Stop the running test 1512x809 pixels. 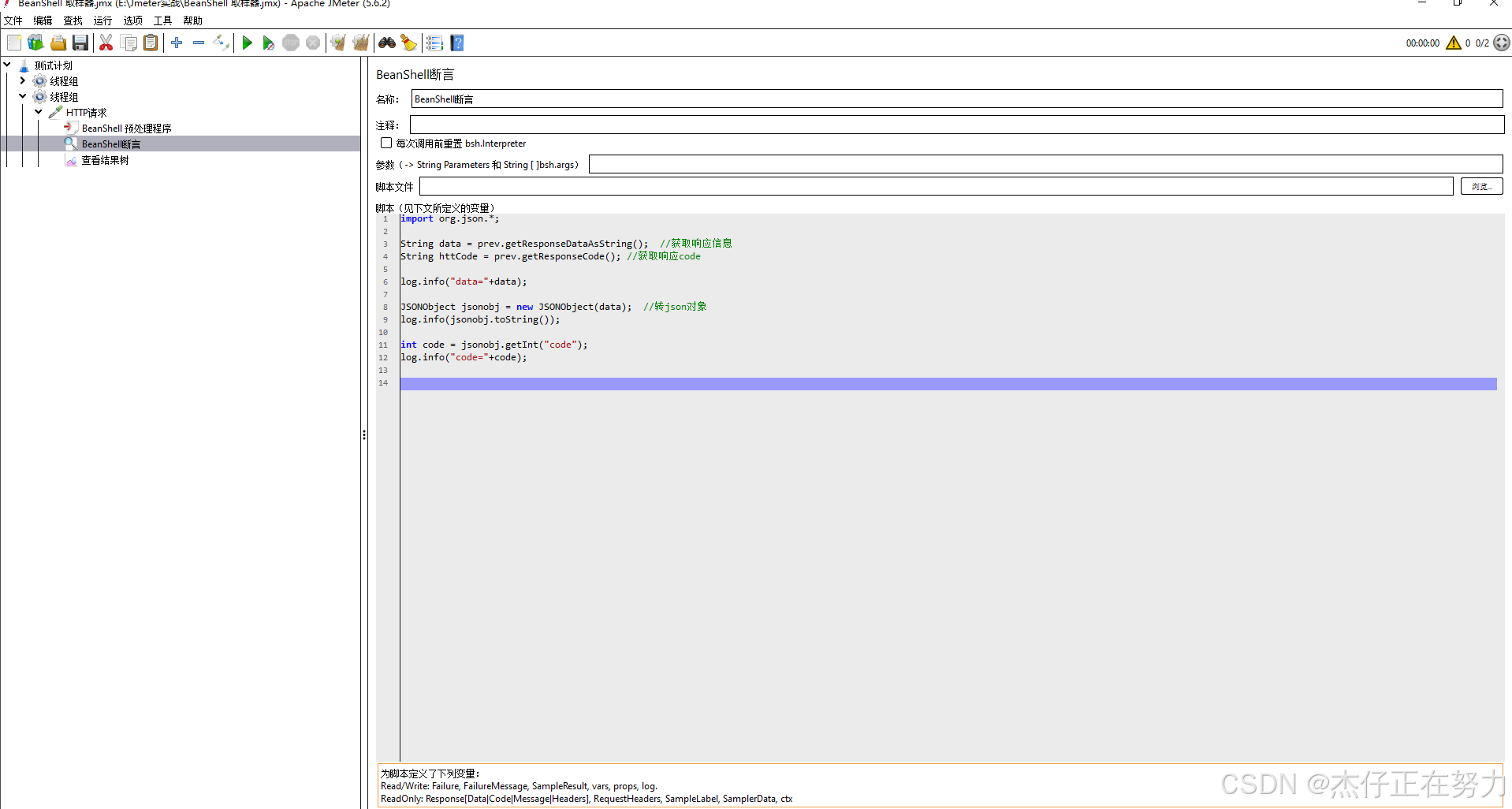coord(291,43)
